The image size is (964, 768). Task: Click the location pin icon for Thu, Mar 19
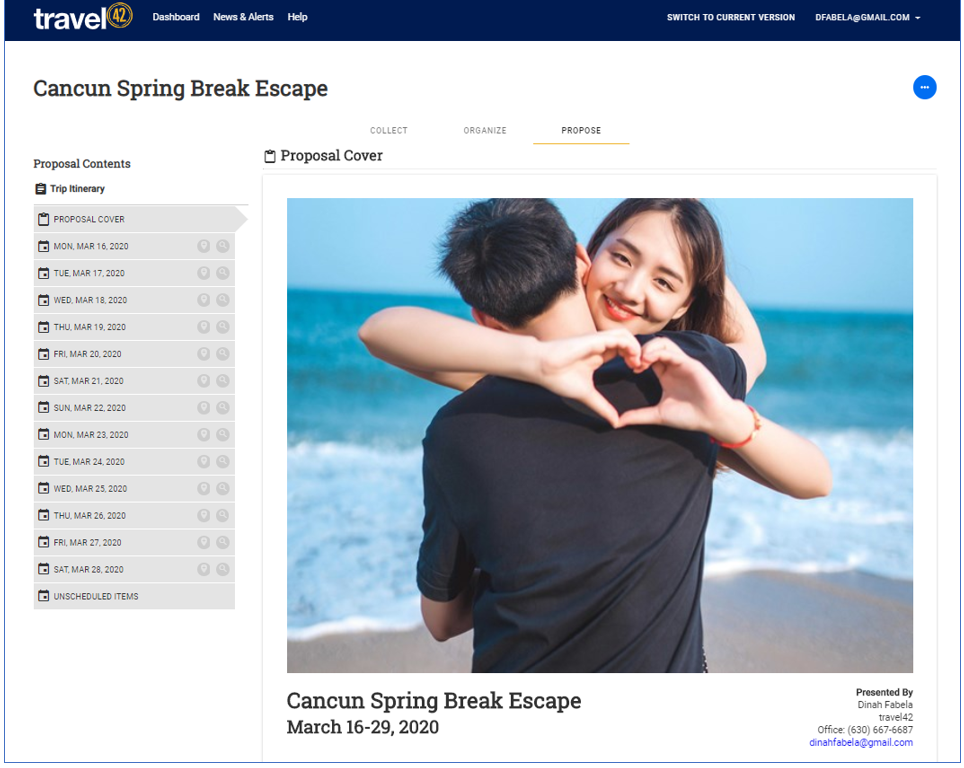pos(204,327)
